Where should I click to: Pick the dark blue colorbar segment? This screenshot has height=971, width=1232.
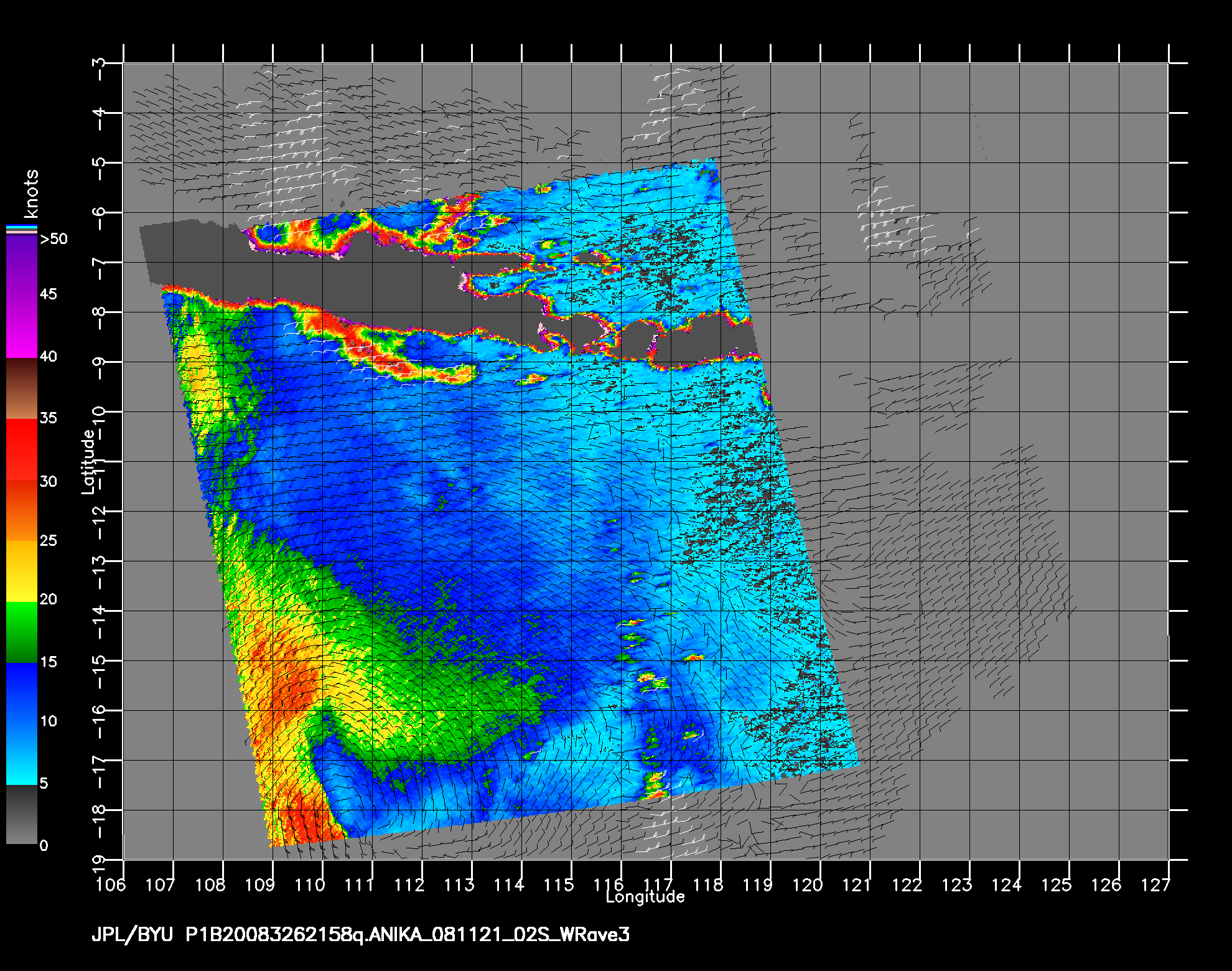(22, 693)
